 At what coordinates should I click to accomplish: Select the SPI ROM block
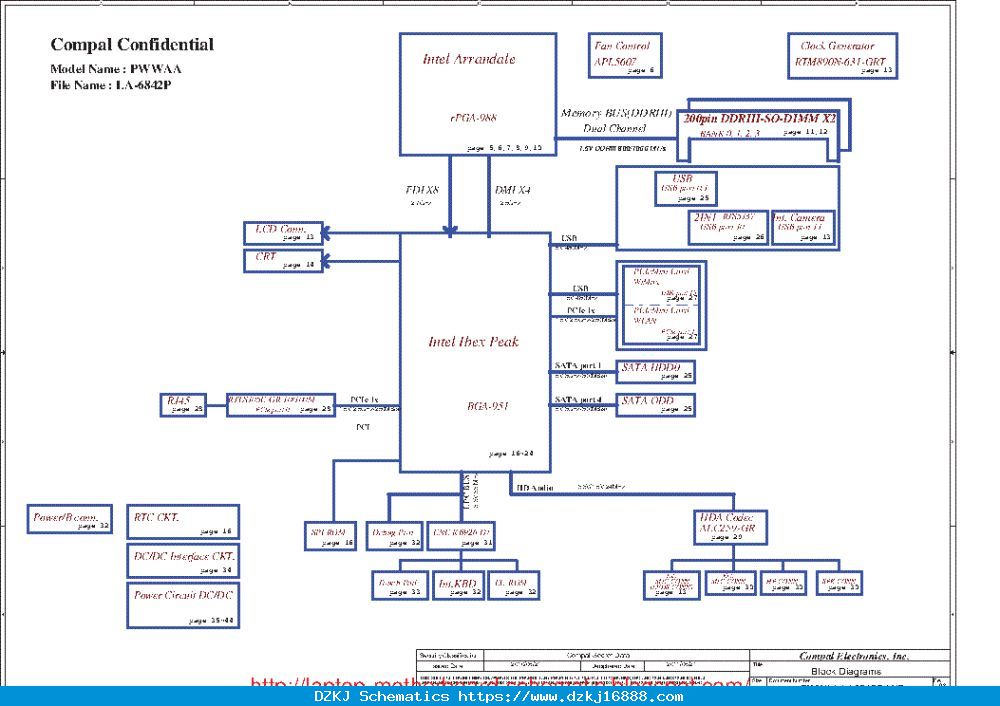click(330, 536)
